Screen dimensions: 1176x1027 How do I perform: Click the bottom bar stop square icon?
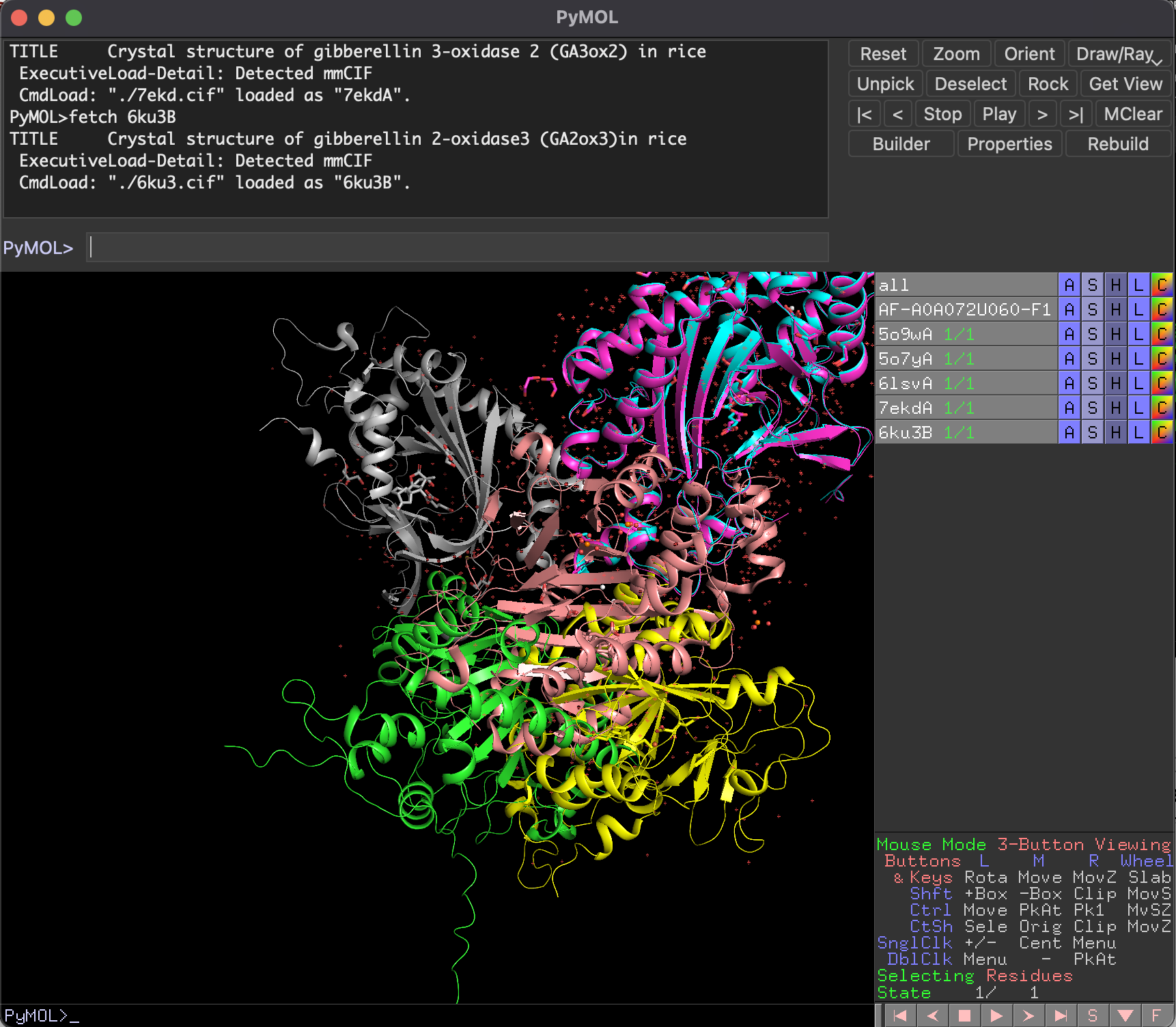(x=964, y=1015)
